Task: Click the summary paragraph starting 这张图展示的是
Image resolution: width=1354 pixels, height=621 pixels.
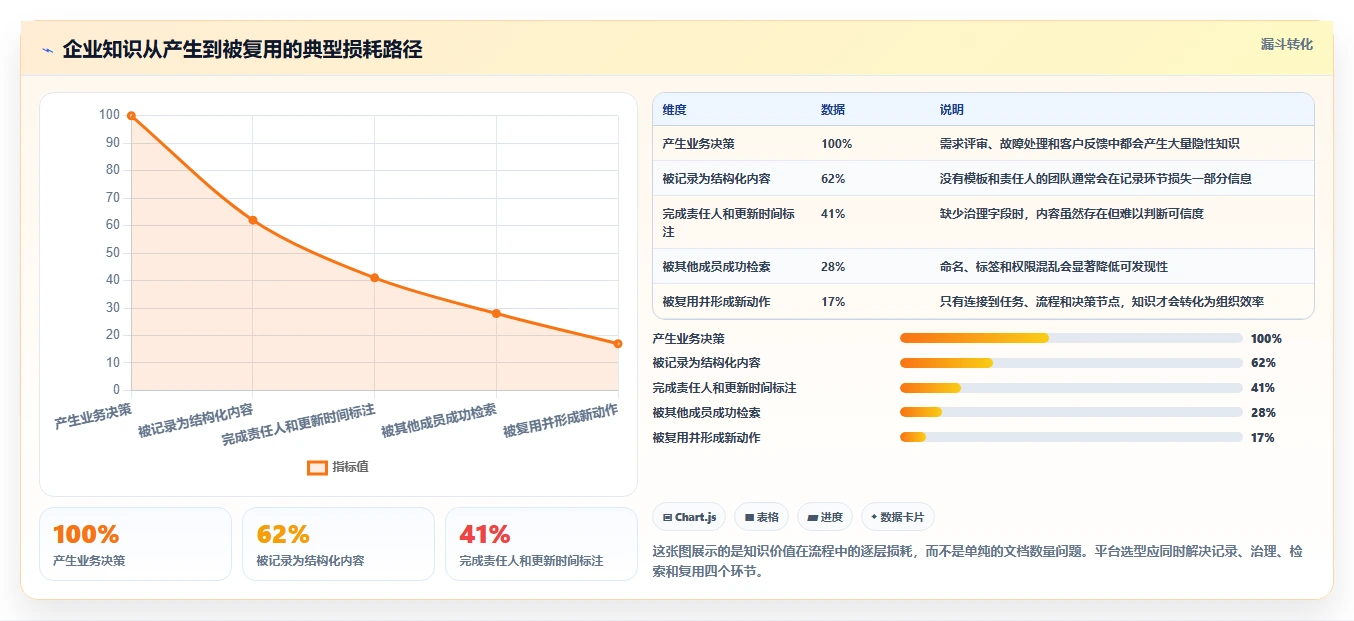Action: tap(977, 562)
